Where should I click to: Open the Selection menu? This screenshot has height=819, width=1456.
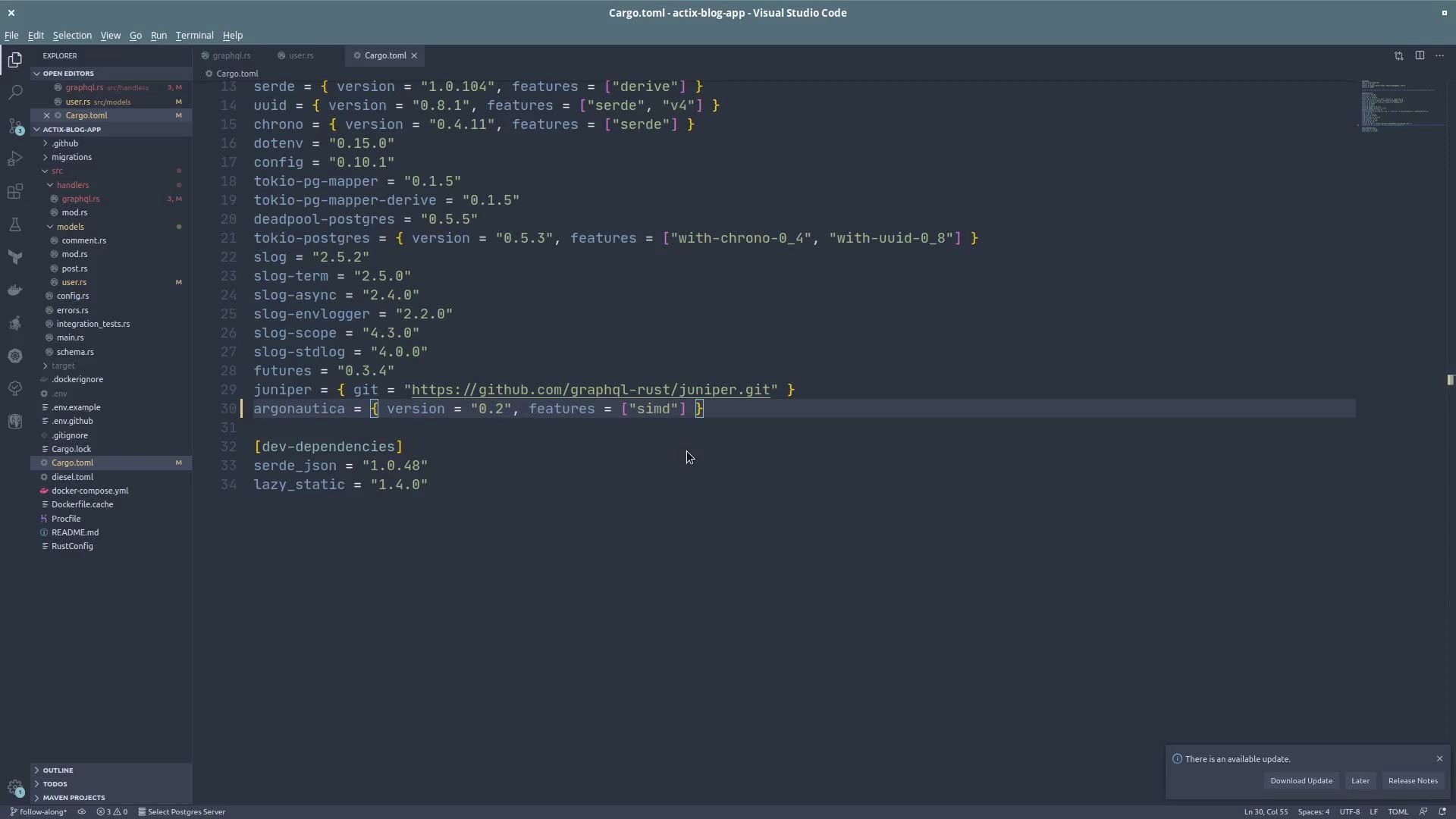[72, 35]
